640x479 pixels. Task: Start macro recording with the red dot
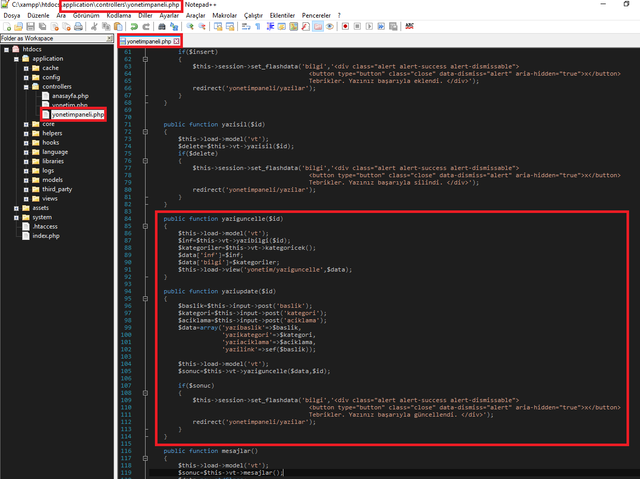(345, 27)
